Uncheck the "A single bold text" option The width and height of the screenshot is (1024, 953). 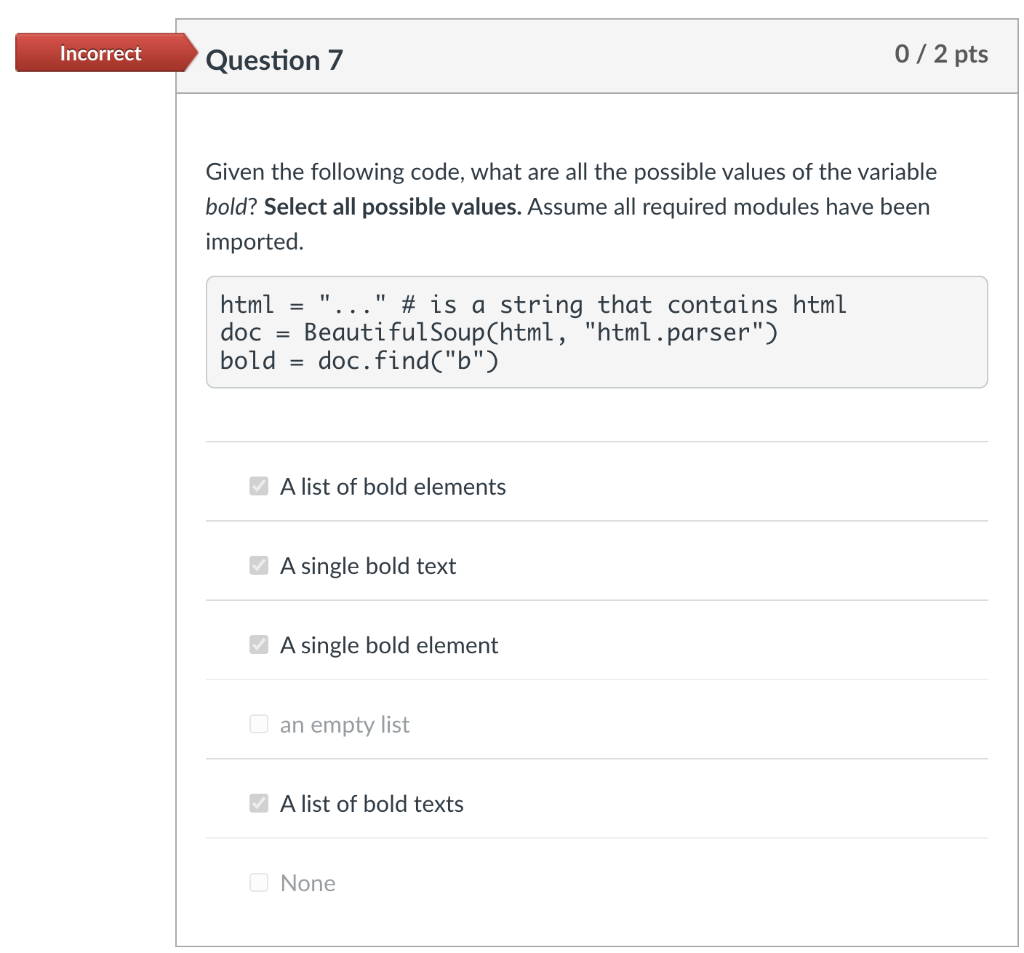pos(259,565)
